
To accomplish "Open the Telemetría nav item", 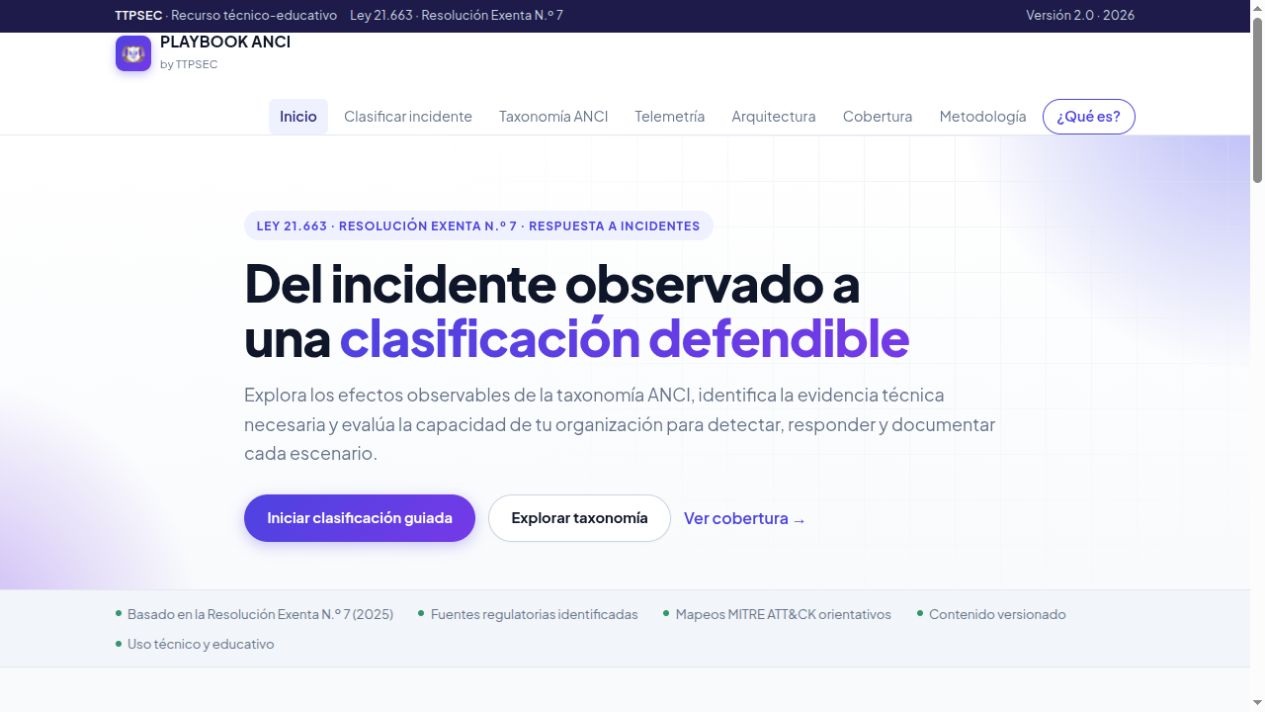I will click(x=669, y=117).
